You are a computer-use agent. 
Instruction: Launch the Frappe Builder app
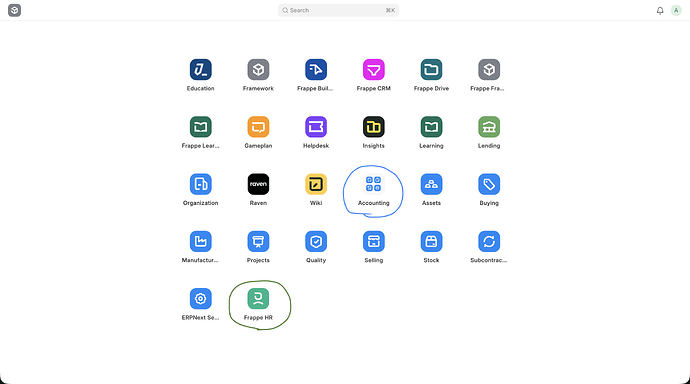[x=316, y=69]
